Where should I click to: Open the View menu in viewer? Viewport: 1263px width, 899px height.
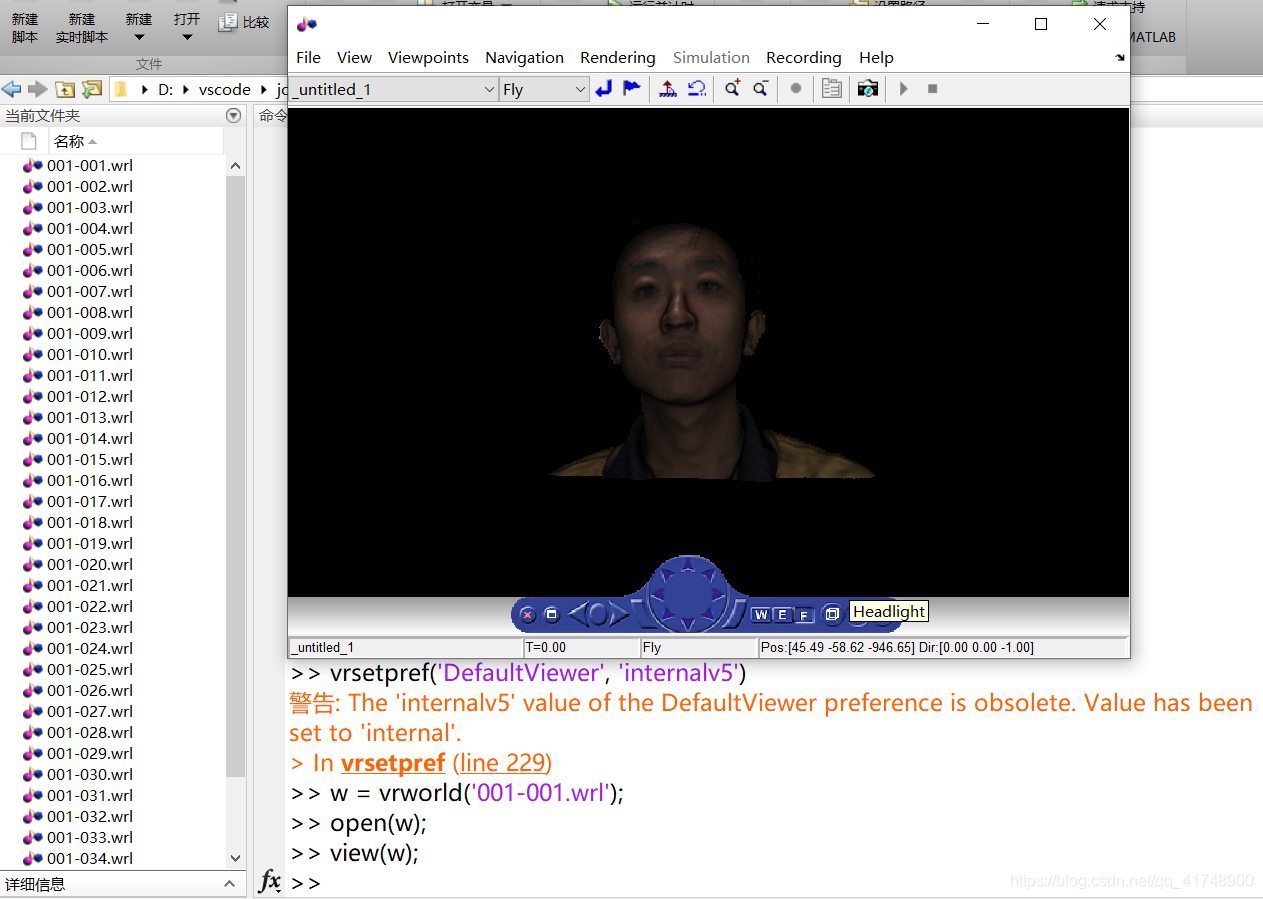point(354,57)
